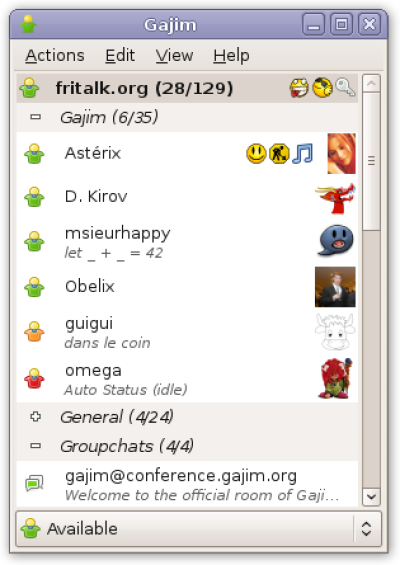Open the Available status dropdown
This screenshot has height=565, width=400.
click(x=199, y=529)
